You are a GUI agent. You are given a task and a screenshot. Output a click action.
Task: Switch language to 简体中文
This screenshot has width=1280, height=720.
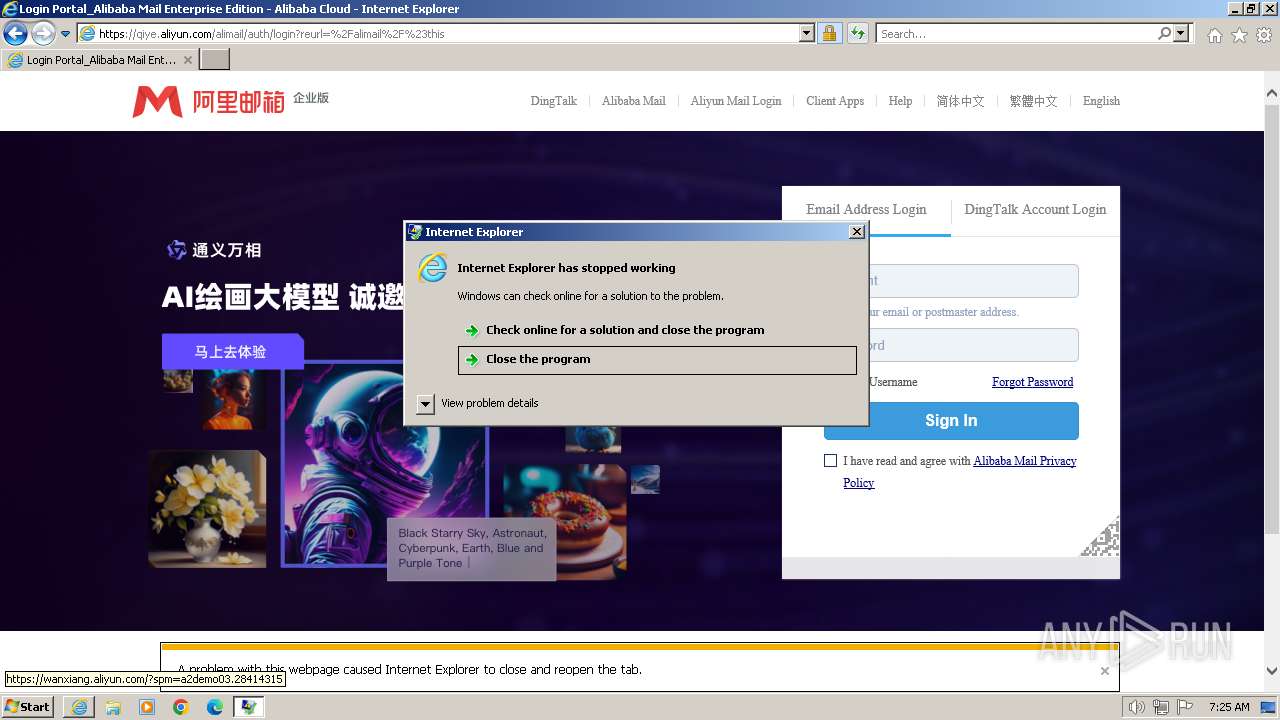click(x=960, y=101)
